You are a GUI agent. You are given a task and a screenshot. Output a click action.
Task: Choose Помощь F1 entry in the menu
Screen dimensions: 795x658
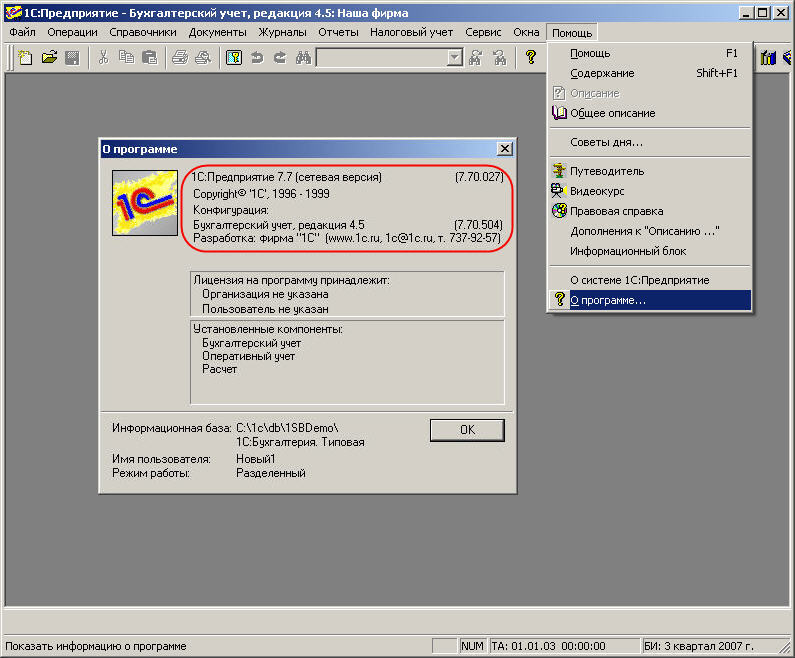click(x=650, y=53)
